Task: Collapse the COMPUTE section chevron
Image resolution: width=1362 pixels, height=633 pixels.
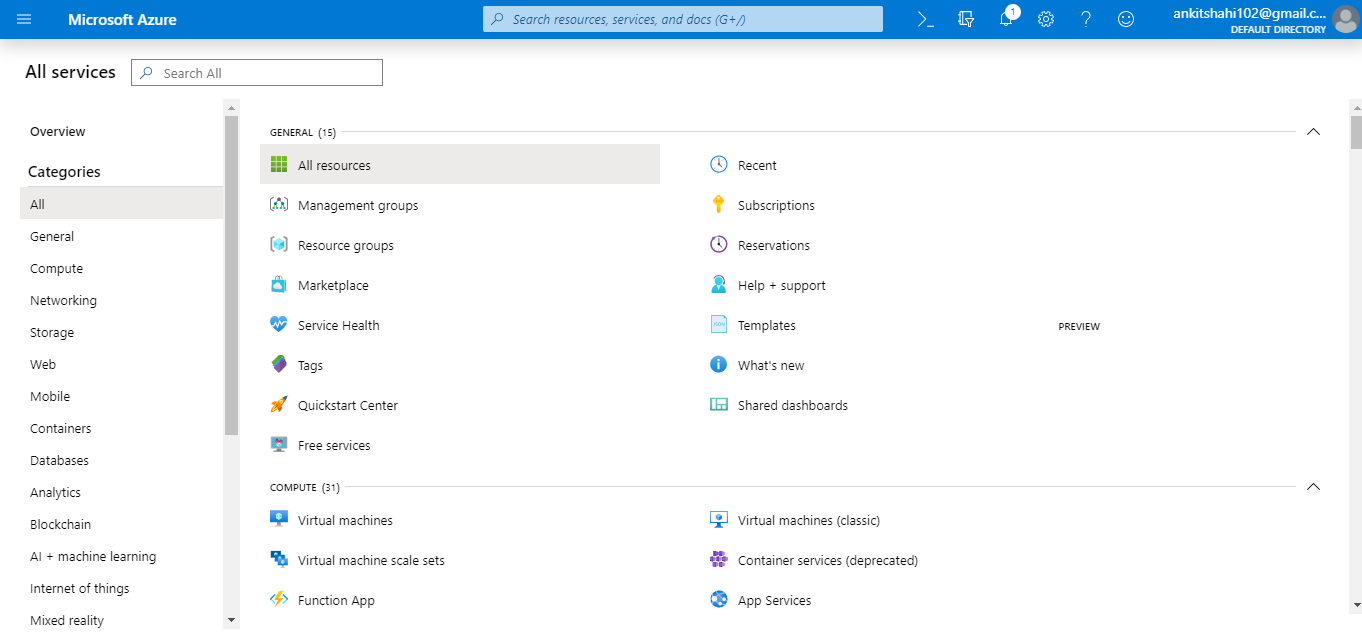Action: pos(1314,487)
